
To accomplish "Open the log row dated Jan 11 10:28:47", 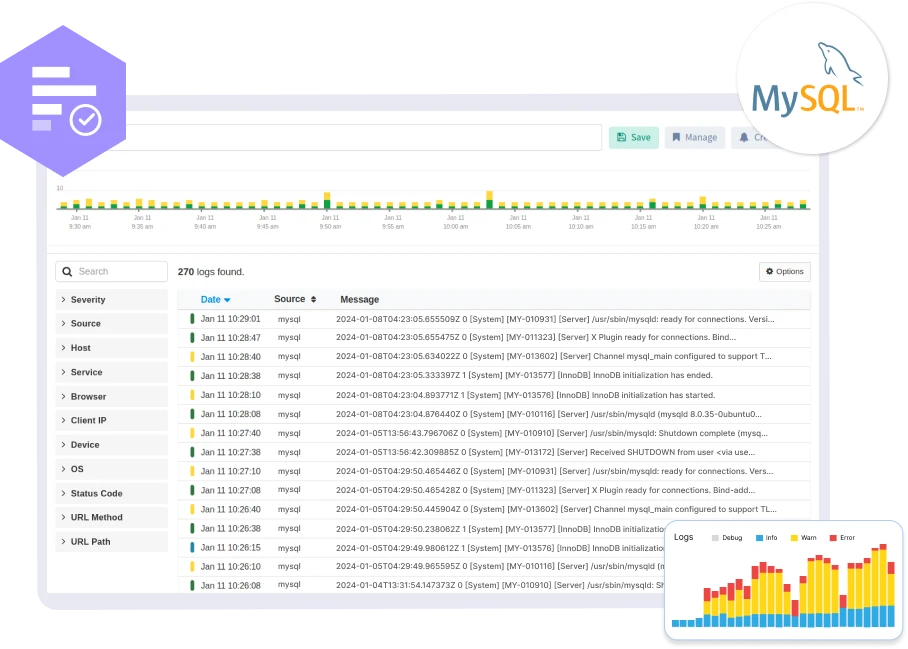I will 494,338.
